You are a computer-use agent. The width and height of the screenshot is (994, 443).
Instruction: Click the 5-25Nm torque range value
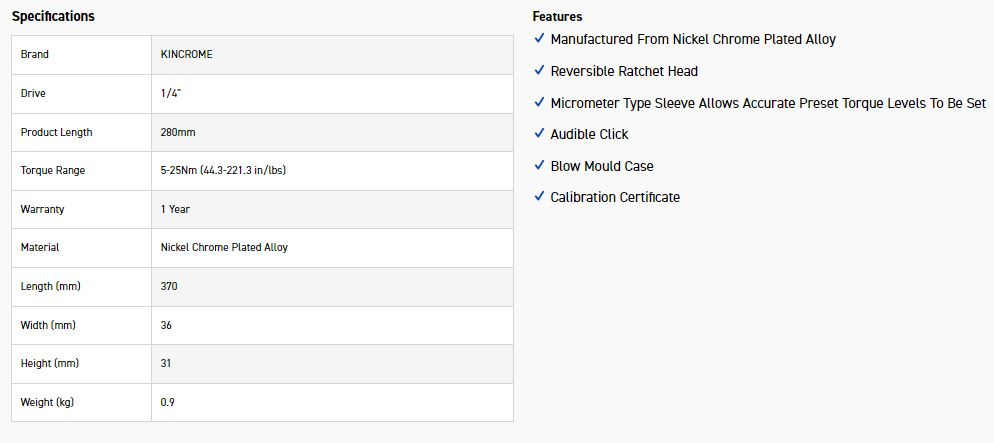223,170
